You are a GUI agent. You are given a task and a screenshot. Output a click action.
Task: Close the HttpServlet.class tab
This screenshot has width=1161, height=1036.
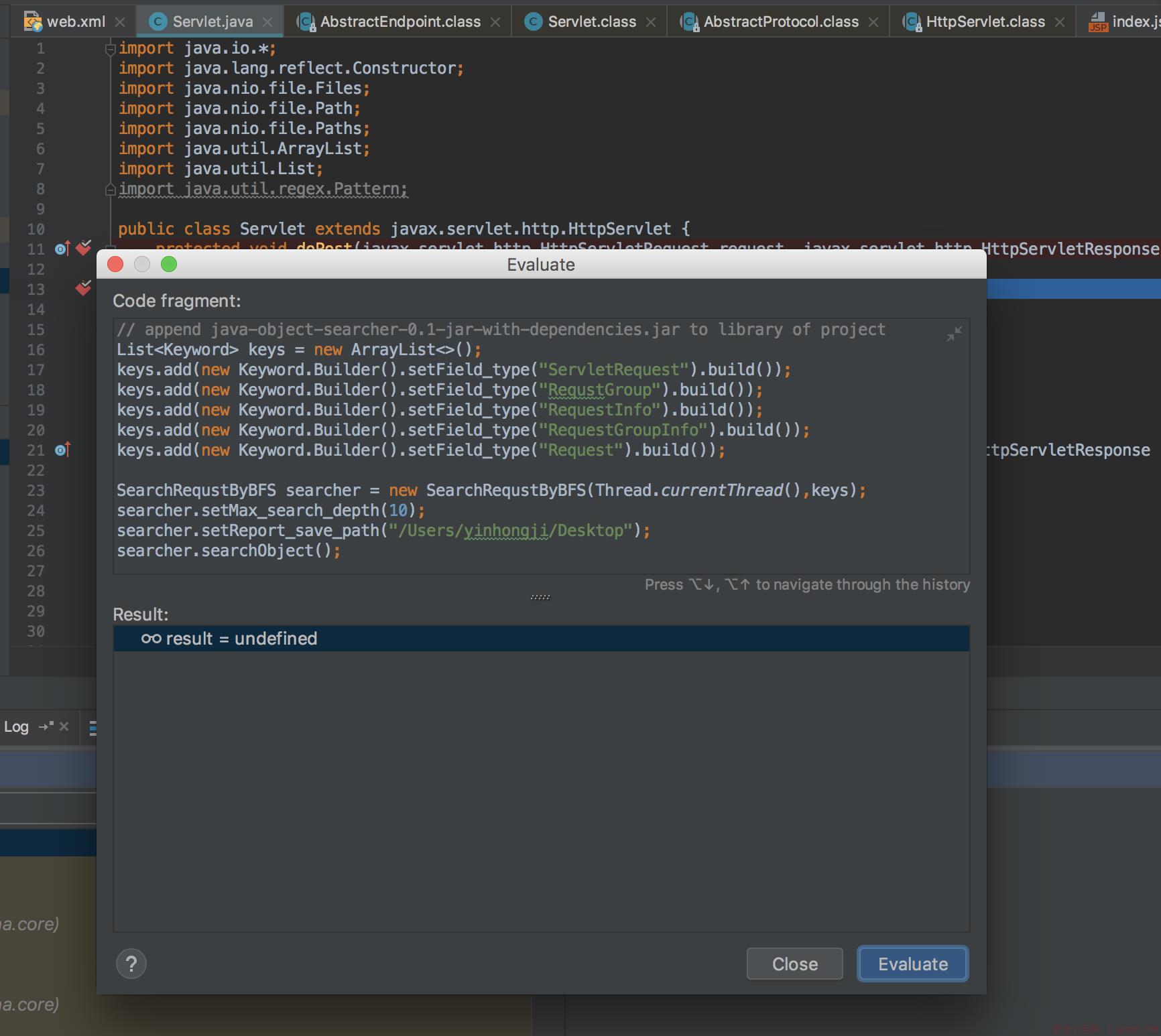(x=1060, y=22)
